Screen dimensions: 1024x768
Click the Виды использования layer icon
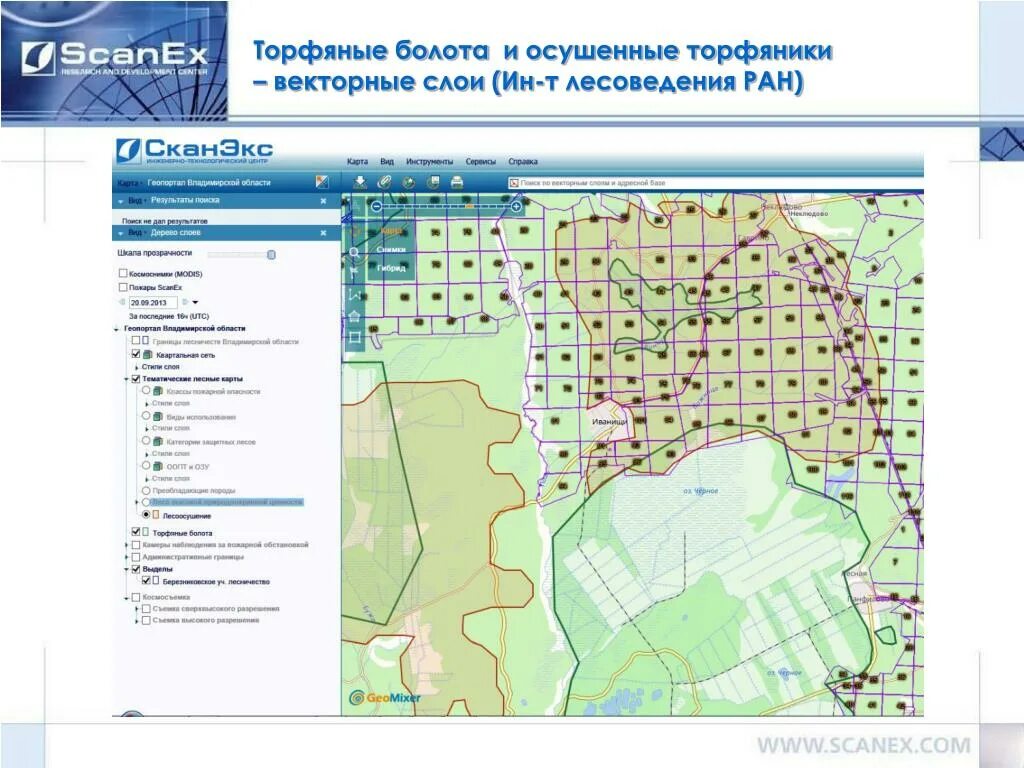158,417
